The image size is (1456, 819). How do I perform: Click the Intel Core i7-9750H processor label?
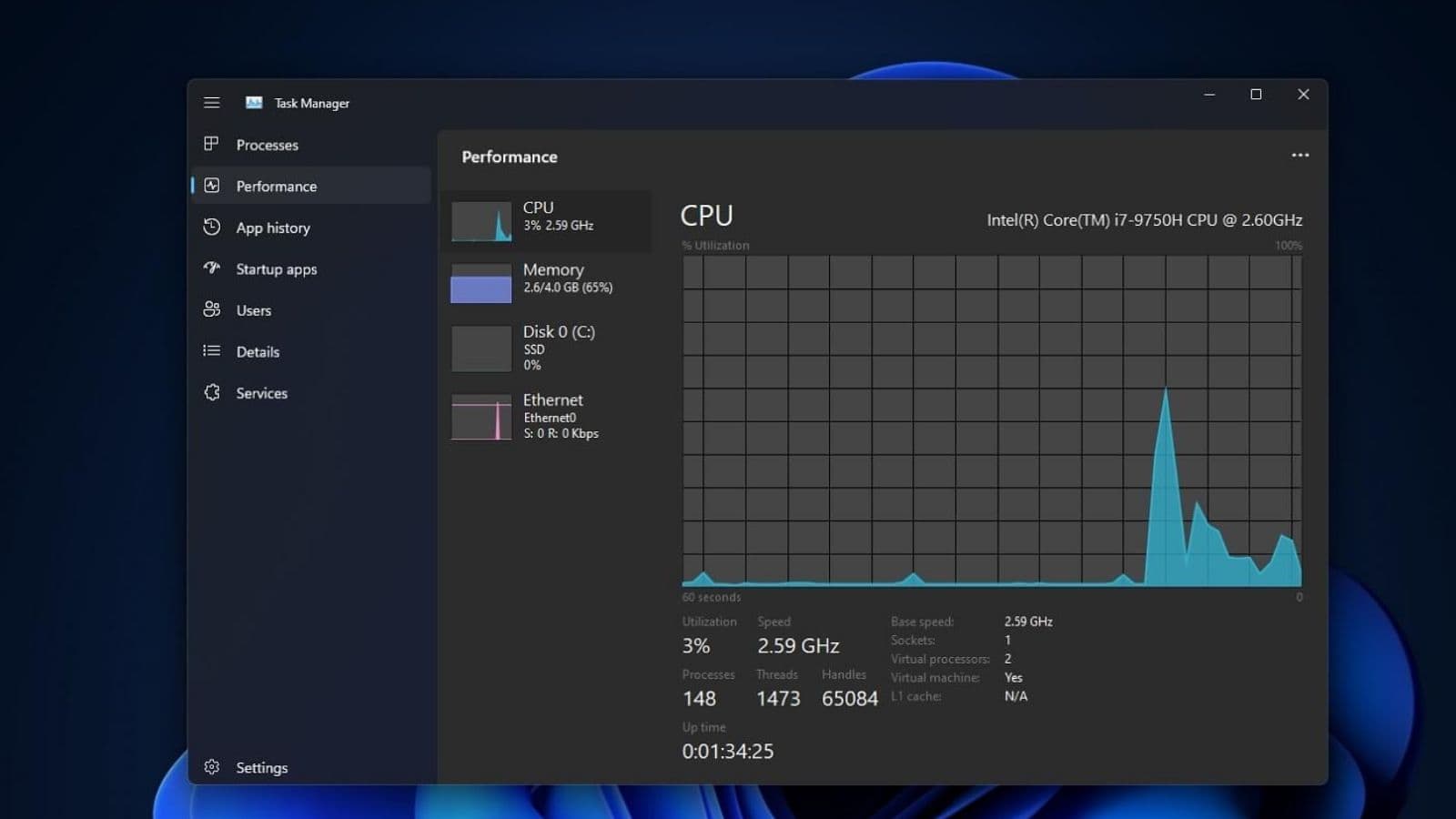click(1145, 219)
